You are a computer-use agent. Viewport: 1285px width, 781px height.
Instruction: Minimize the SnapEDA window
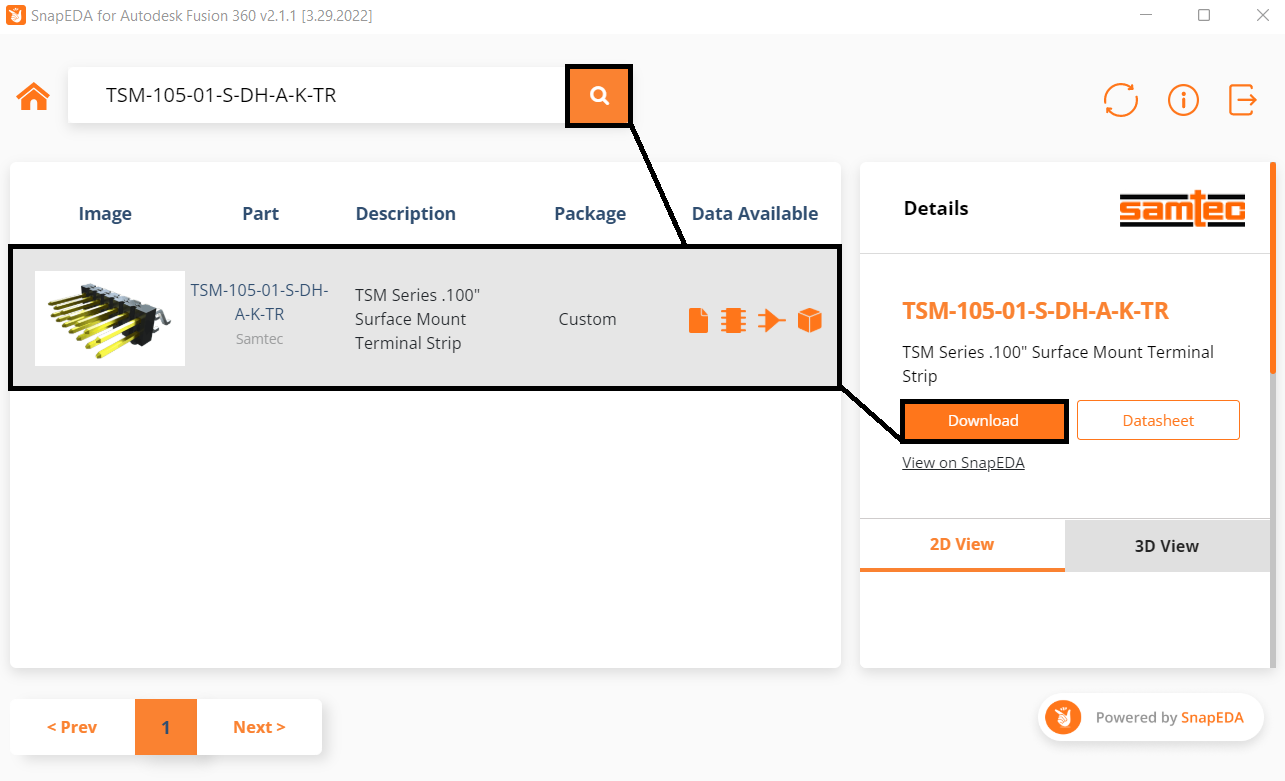coord(1144,15)
